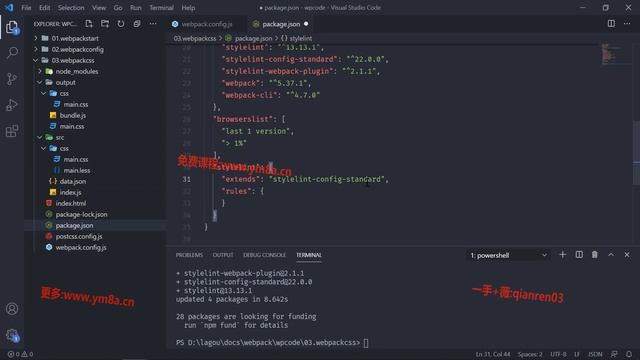The image size is (640, 360).
Task: Create a new folder in Explorer
Action: point(105,24)
